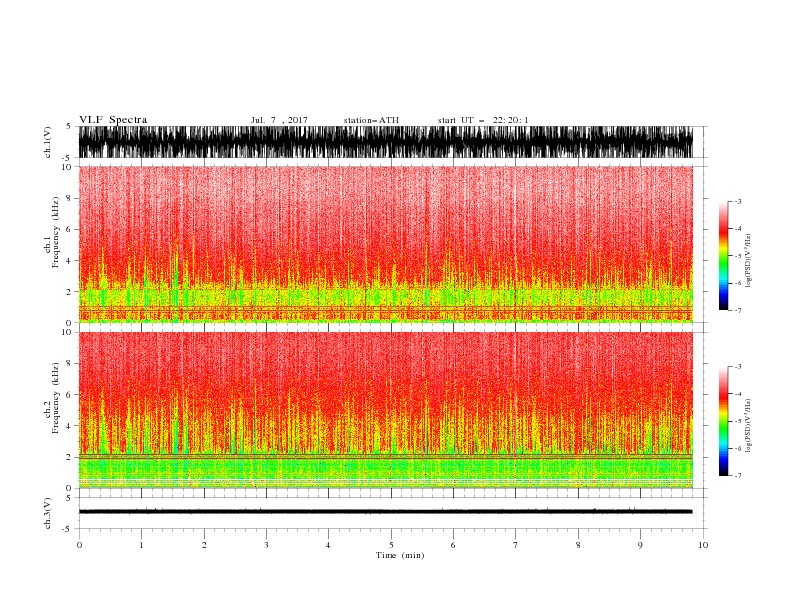Viewport: 792px width, 612px height.
Task: Click inside the ch.1 spectrogram panel
Action: click(x=386, y=244)
